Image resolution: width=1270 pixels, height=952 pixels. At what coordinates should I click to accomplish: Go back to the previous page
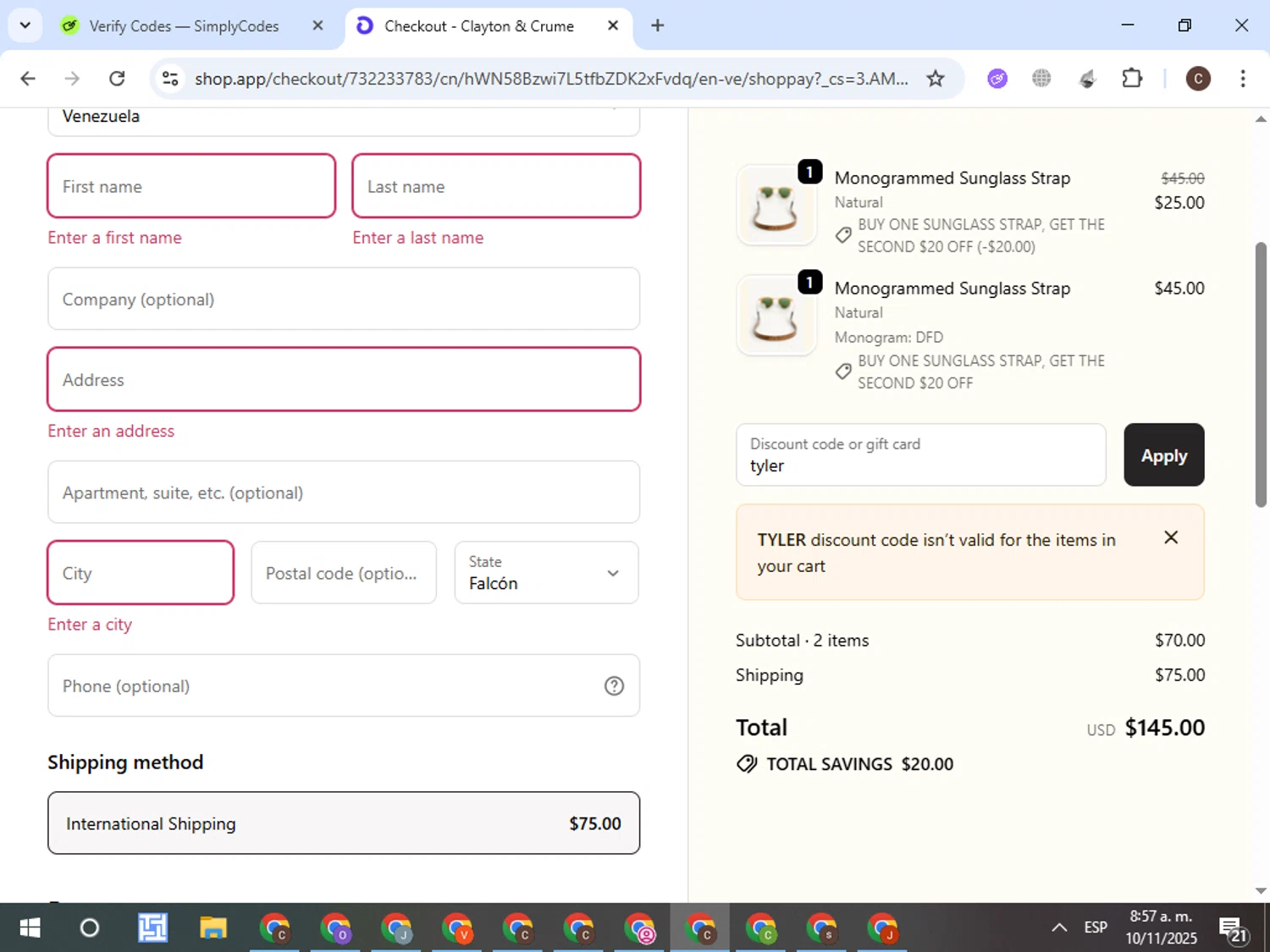click(28, 79)
